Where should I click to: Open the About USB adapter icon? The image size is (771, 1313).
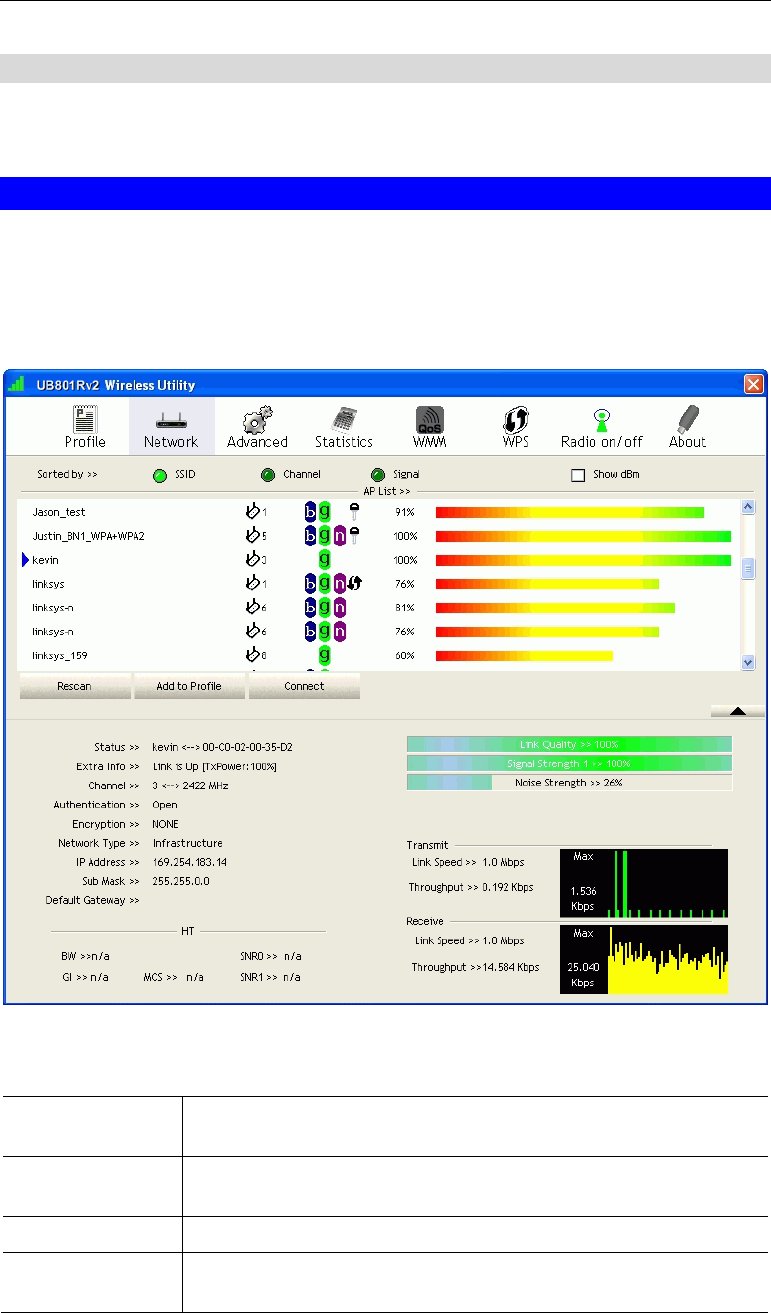tap(686, 419)
